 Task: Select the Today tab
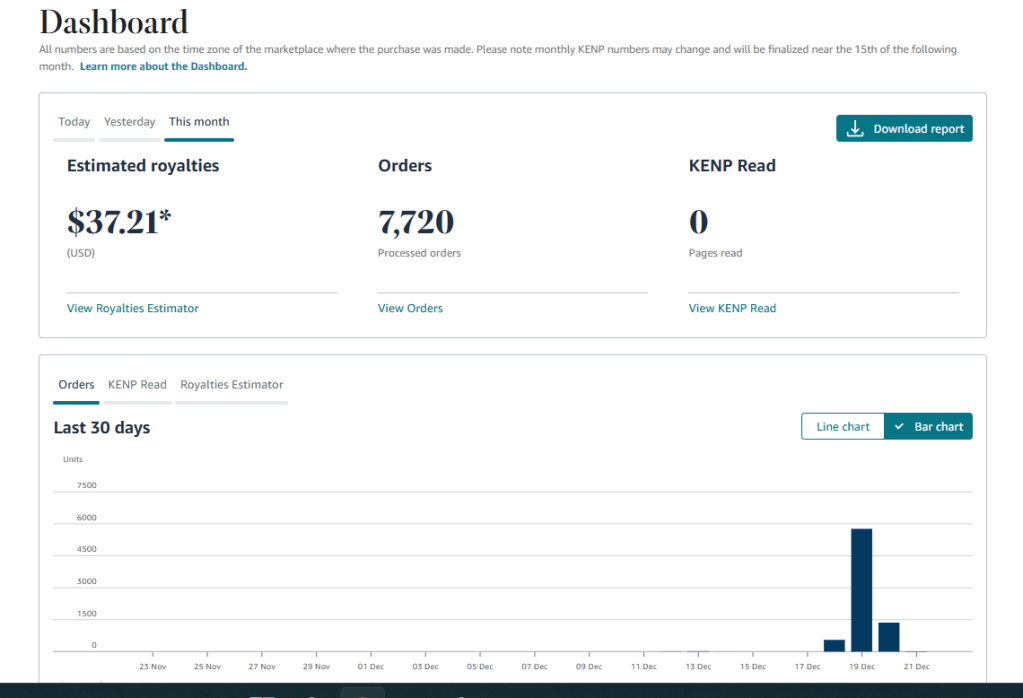73,121
